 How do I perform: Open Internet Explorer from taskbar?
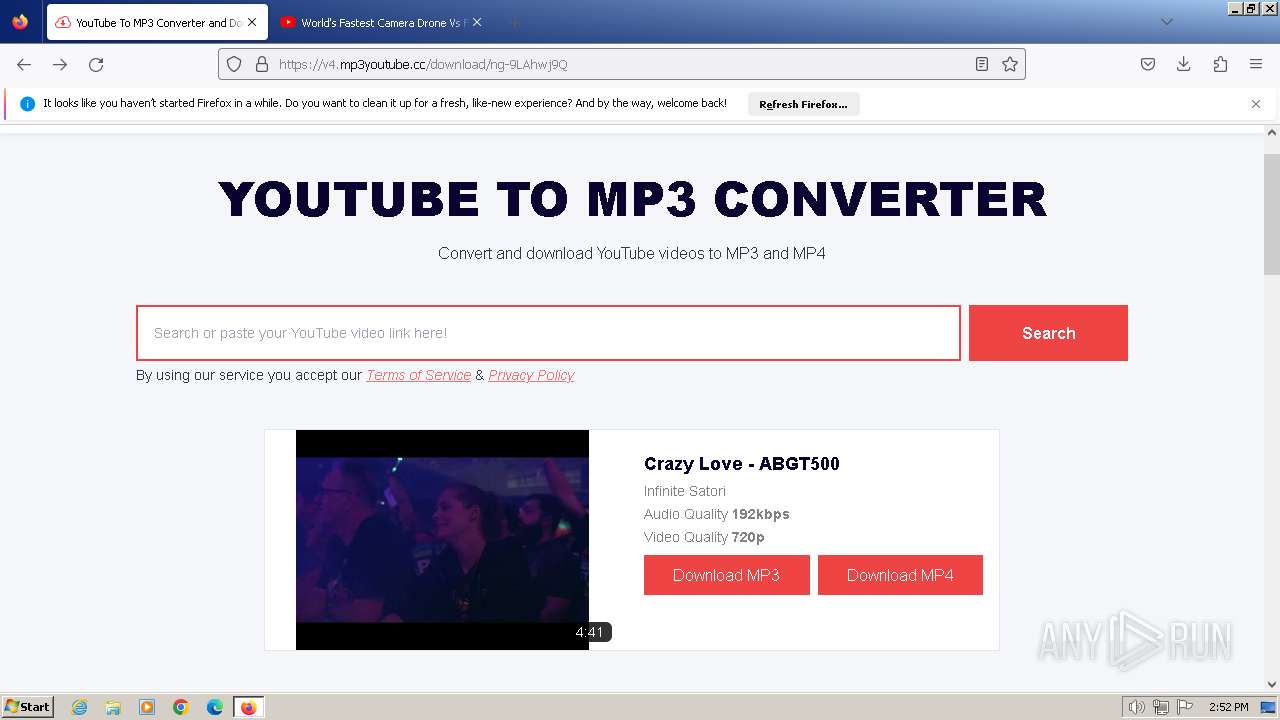point(79,707)
